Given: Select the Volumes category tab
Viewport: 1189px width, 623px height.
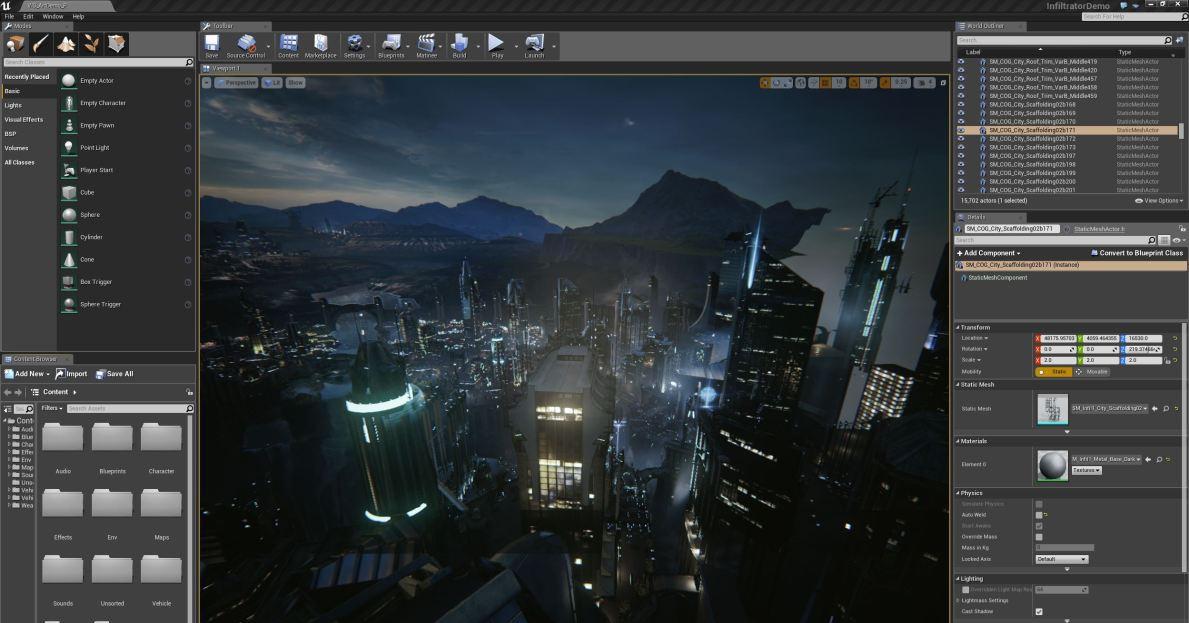Looking at the screenshot, I should [16, 148].
